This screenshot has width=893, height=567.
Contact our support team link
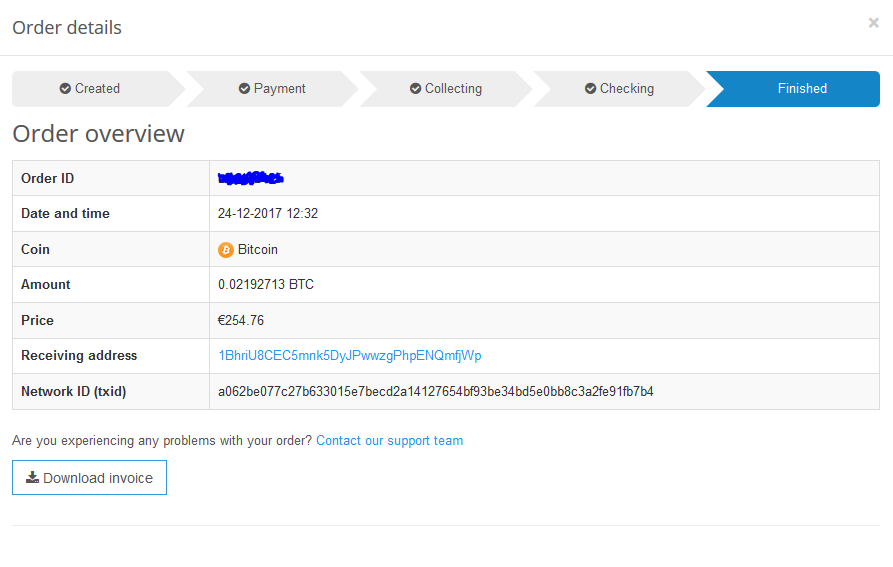389,441
